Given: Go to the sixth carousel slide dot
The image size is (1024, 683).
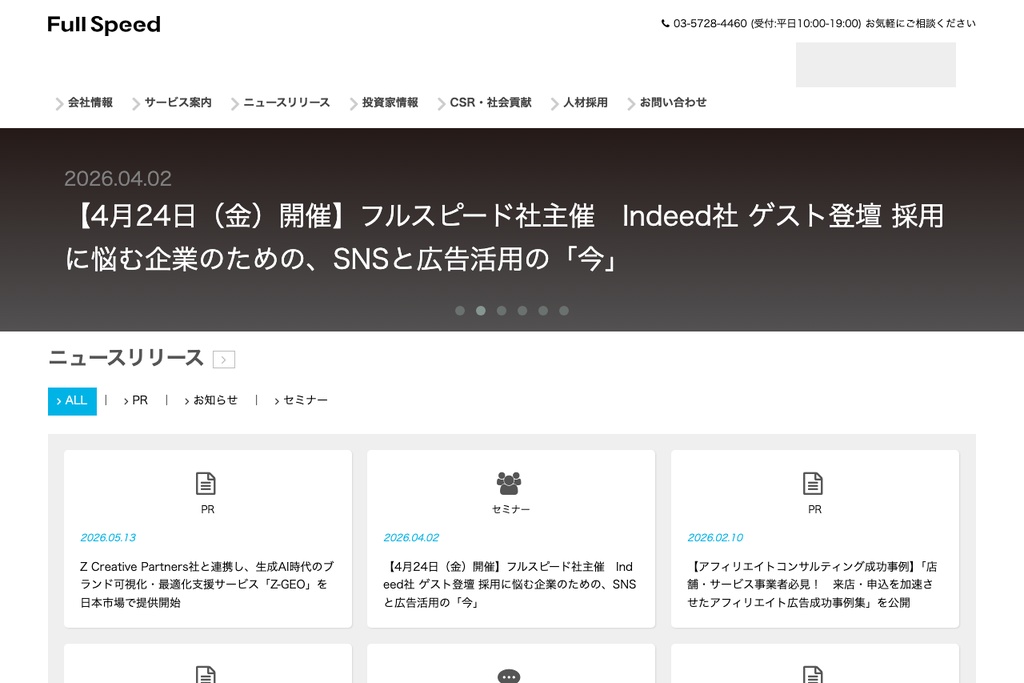Looking at the screenshot, I should [564, 311].
